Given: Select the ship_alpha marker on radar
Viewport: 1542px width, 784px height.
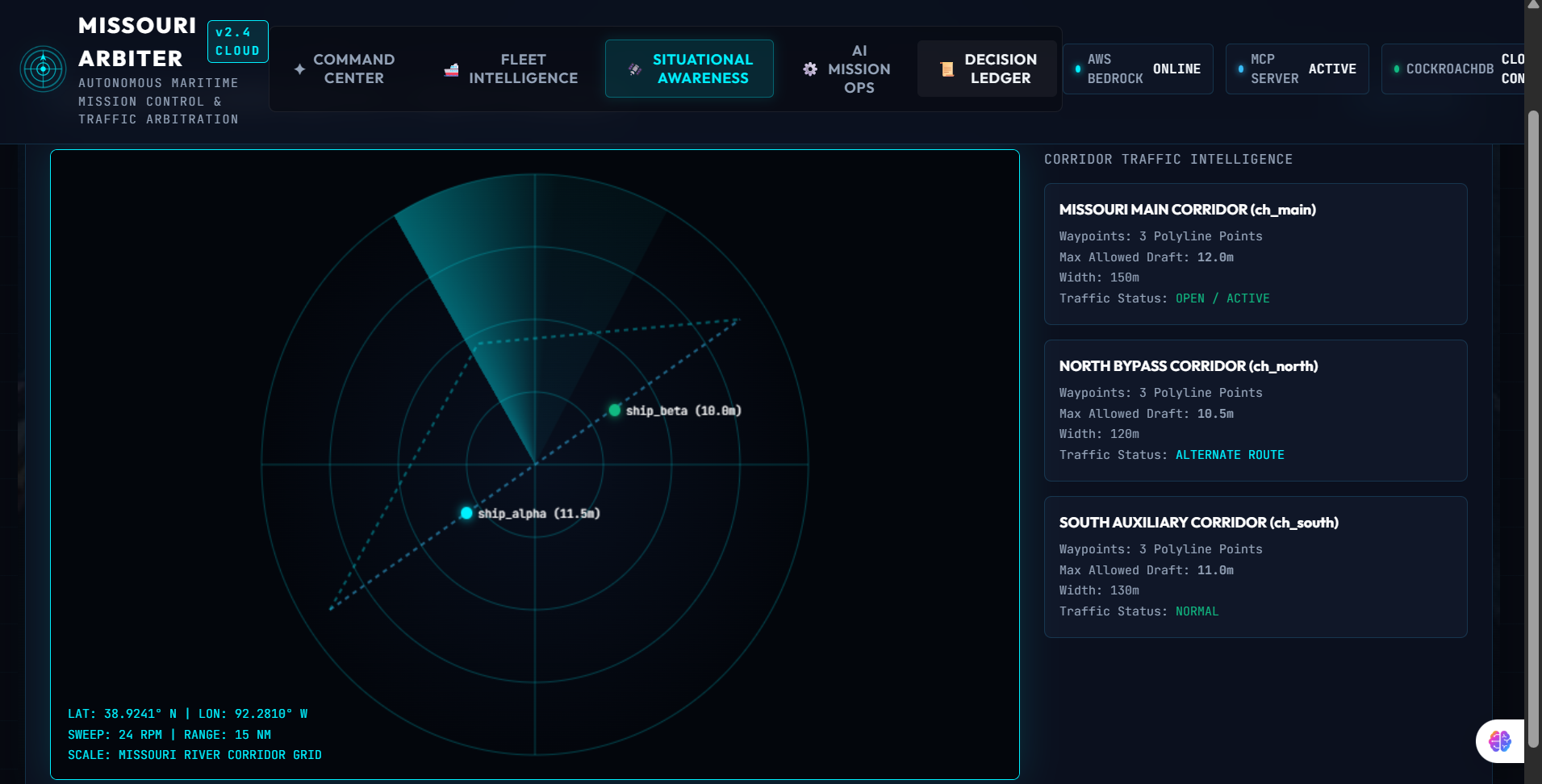Looking at the screenshot, I should click(x=466, y=513).
